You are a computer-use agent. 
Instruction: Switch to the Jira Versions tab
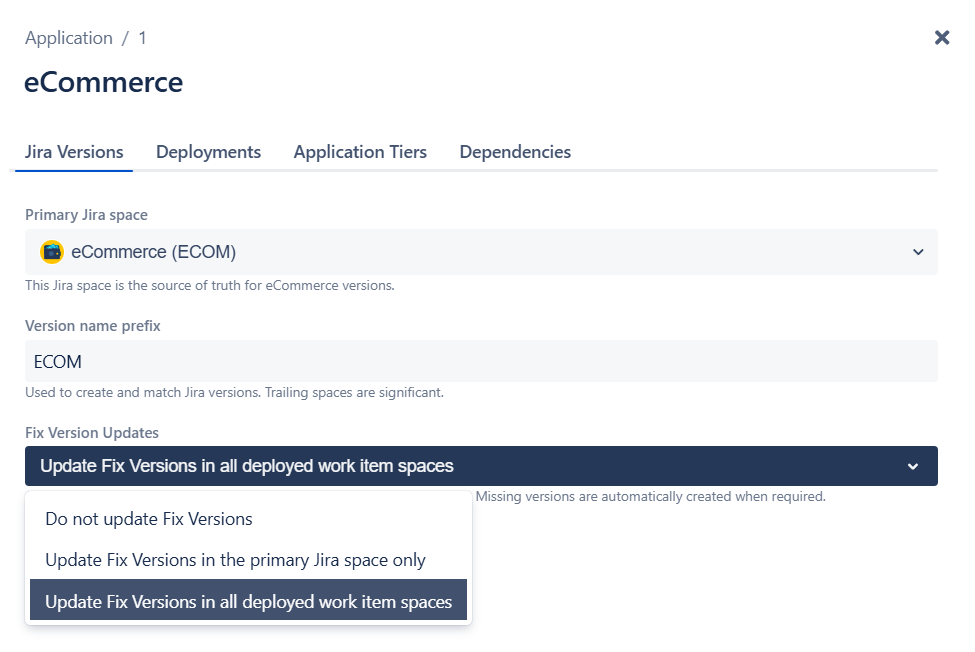coord(74,152)
